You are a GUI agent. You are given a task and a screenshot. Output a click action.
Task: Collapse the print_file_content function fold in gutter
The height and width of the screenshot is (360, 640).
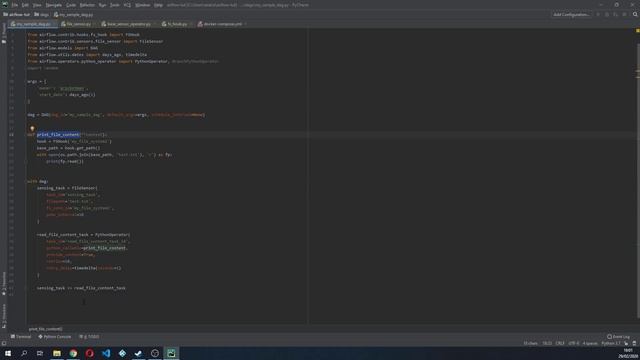25,135
